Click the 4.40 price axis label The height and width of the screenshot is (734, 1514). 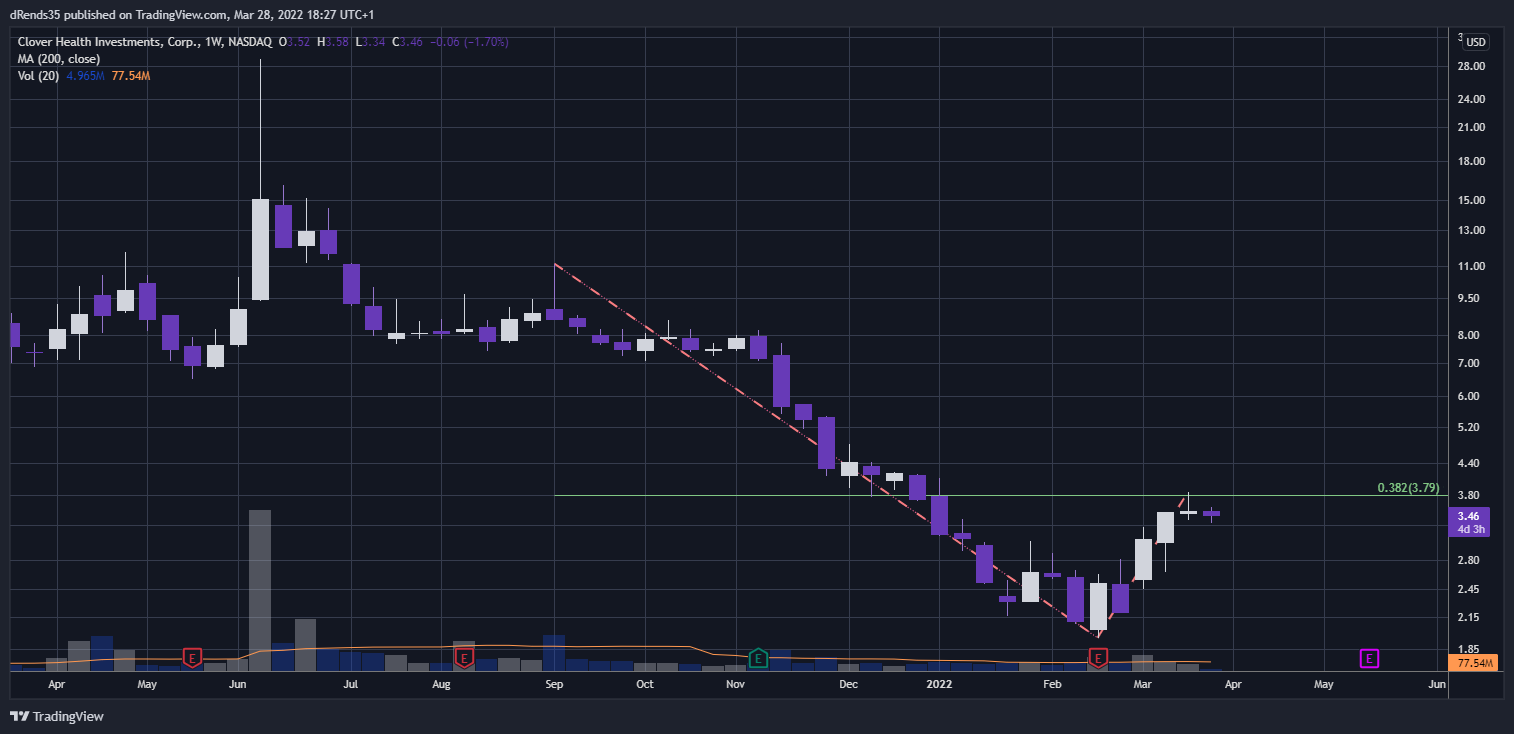point(1470,463)
